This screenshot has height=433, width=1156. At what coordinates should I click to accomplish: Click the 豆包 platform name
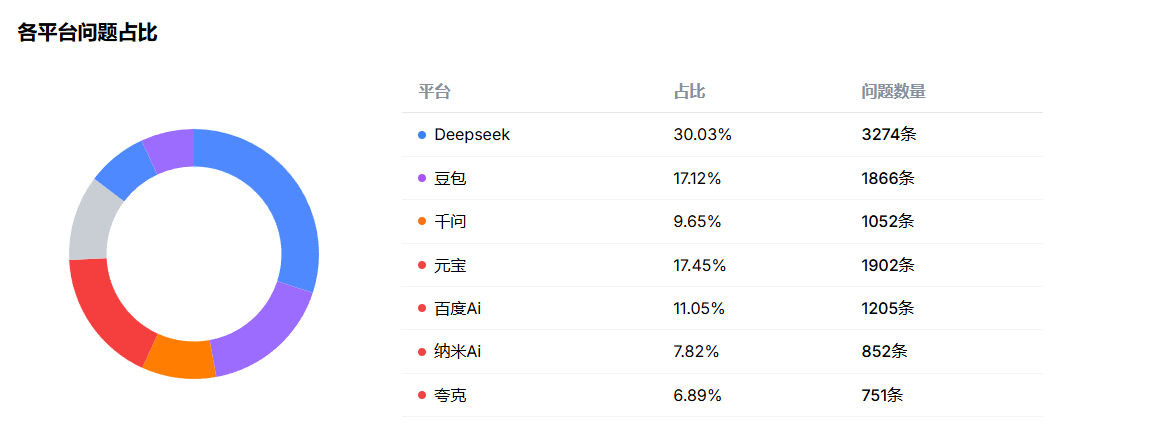coord(450,178)
